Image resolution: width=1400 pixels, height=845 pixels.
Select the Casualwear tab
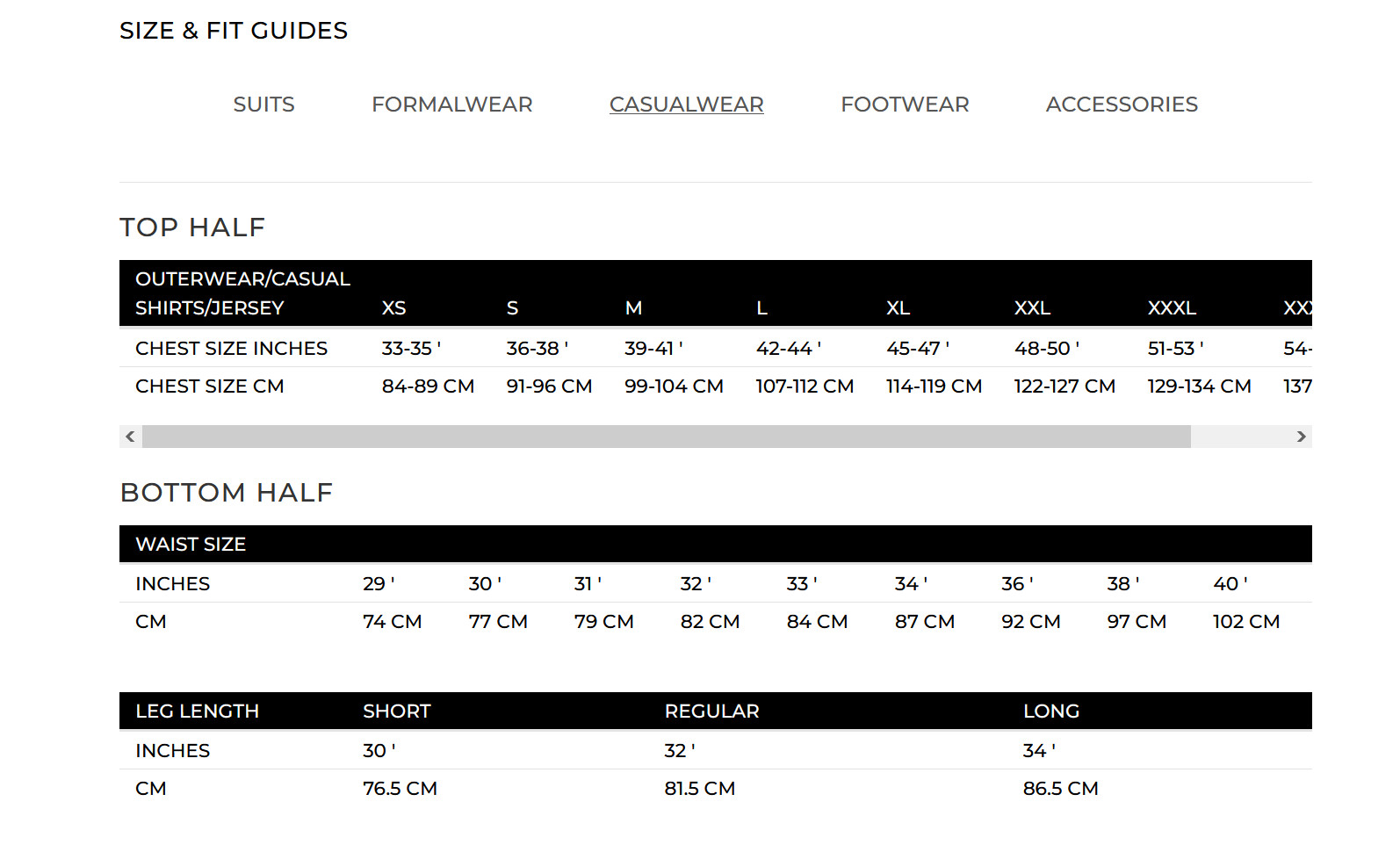686,105
